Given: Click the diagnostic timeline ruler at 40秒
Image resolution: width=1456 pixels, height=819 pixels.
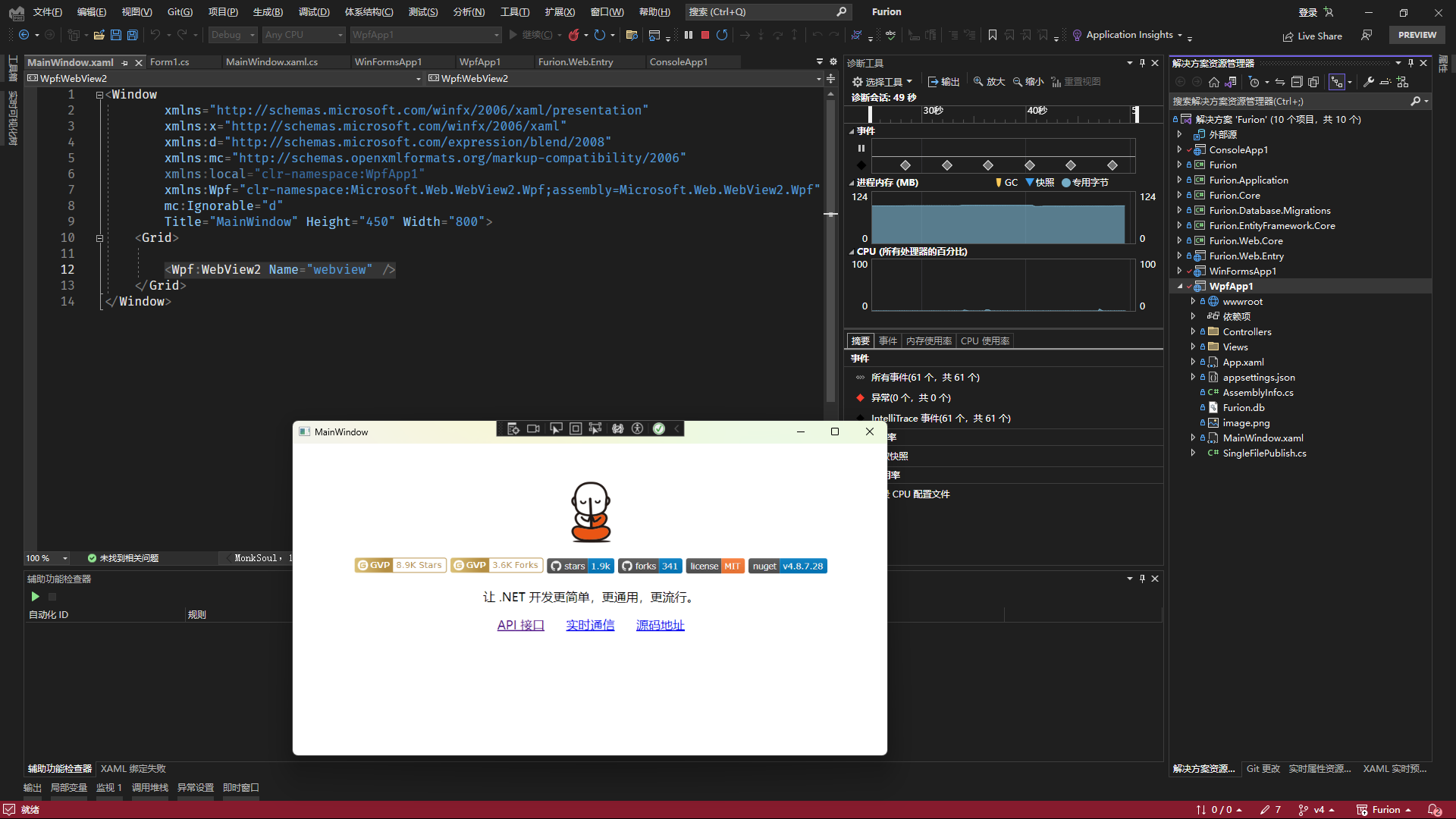Looking at the screenshot, I should pos(1037,112).
